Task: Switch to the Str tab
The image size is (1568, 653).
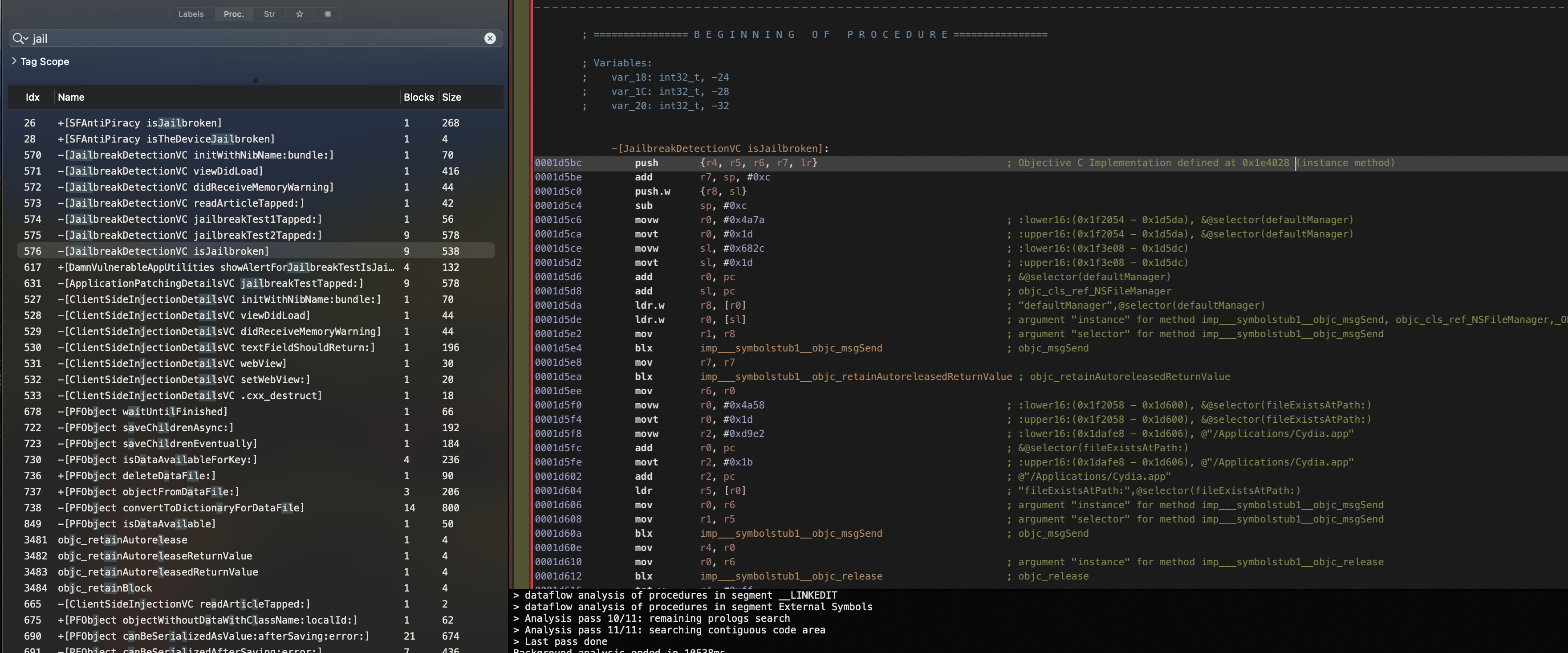Action: coord(269,14)
